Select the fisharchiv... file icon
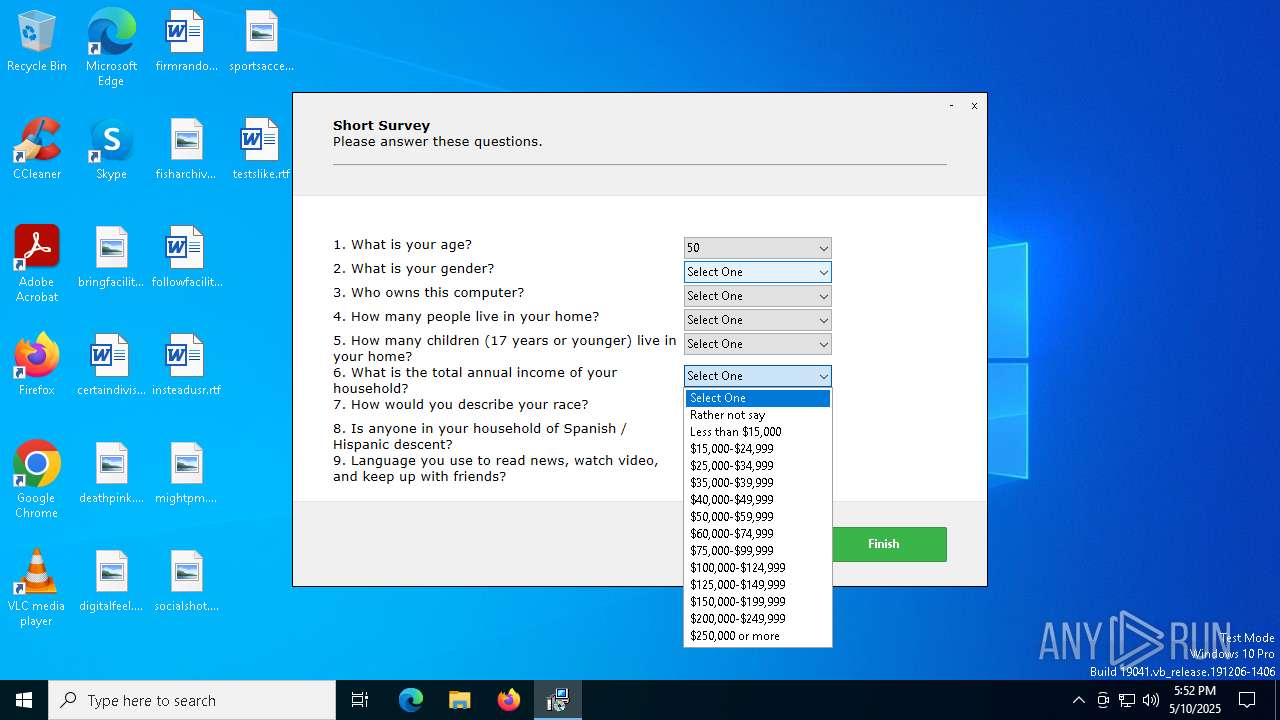The image size is (1280, 720). [186, 150]
